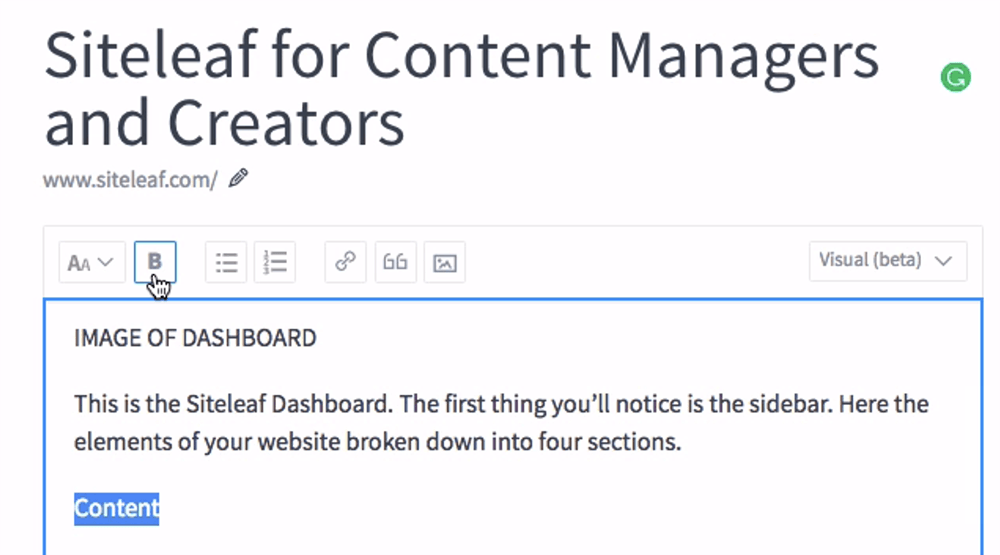Insert a bulleted list
Viewport: 1000px width, 555px height.
(x=226, y=262)
